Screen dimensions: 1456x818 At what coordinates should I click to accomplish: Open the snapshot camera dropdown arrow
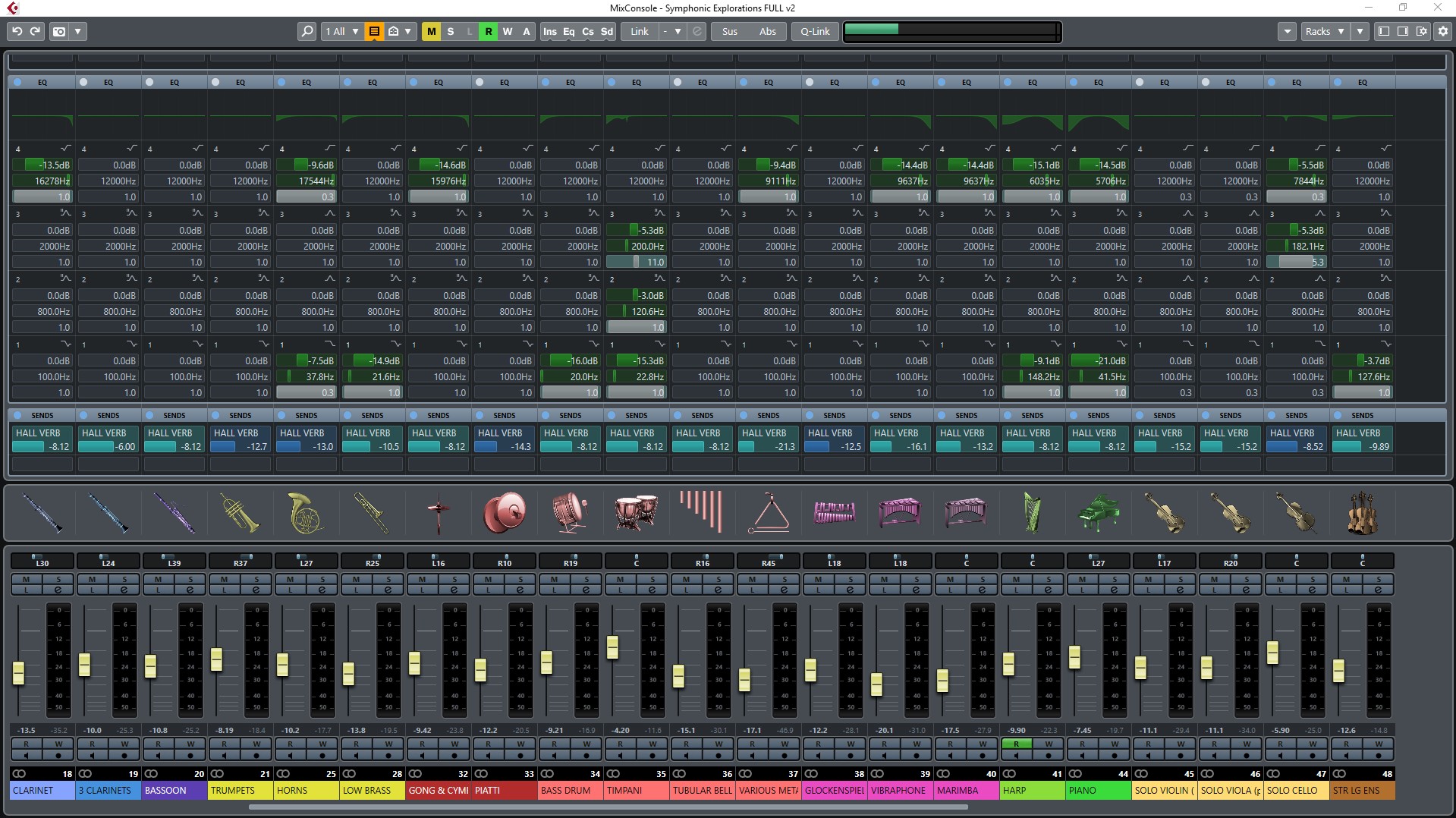pyautogui.click(x=77, y=31)
